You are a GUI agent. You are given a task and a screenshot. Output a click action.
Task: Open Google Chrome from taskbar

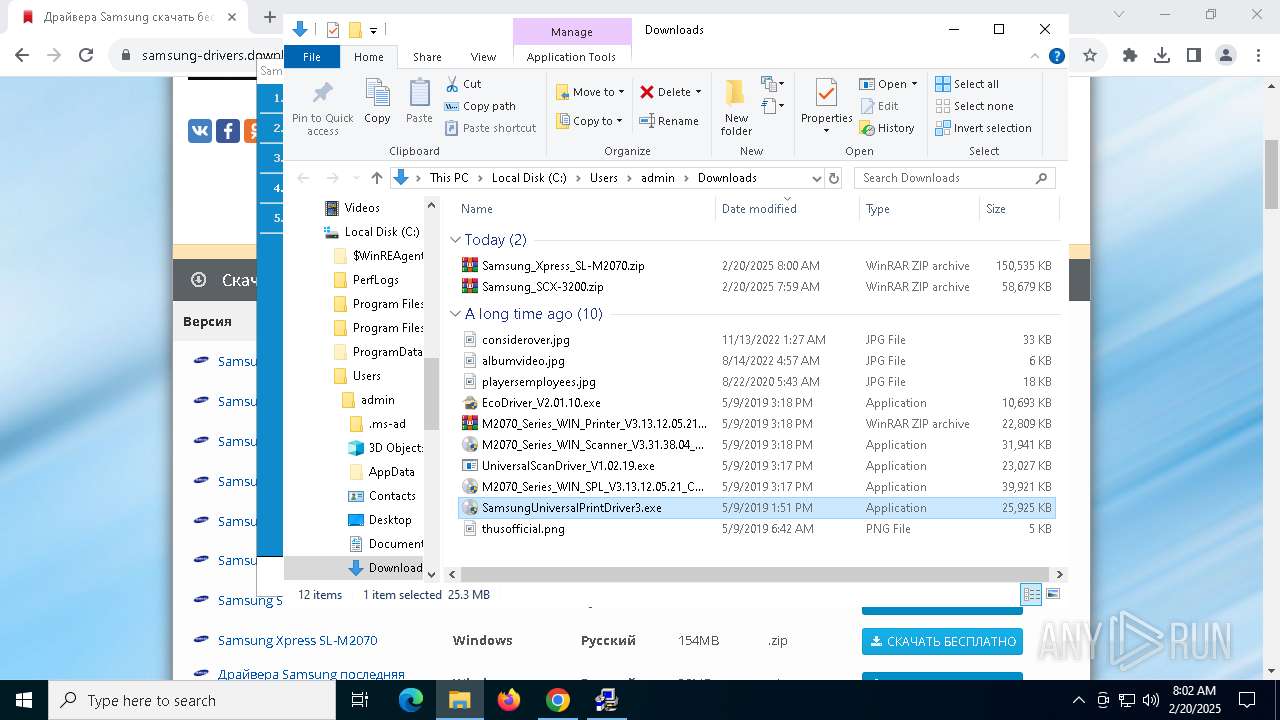(x=558, y=700)
